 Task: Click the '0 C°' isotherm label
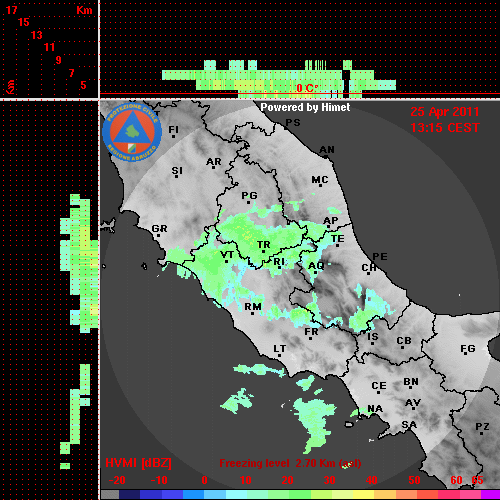click(307, 88)
